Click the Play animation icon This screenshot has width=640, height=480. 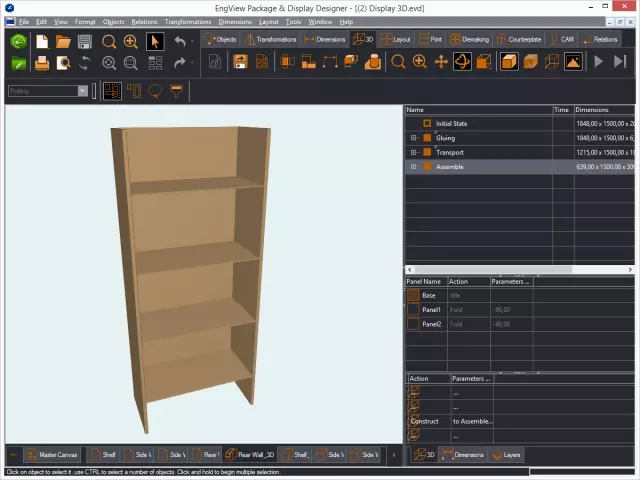click(x=598, y=62)
